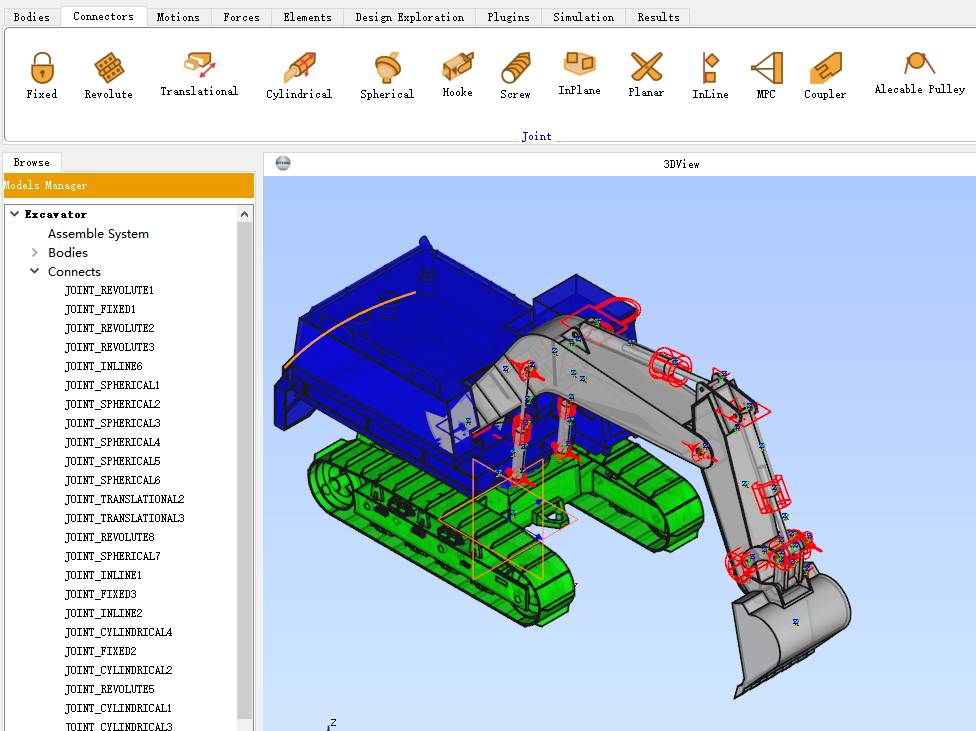Select JOINT_INLINE1 entry
Image resolution: width=976 pixels, height=731 pixels.
pyautogui.click(x=103, y=575)
